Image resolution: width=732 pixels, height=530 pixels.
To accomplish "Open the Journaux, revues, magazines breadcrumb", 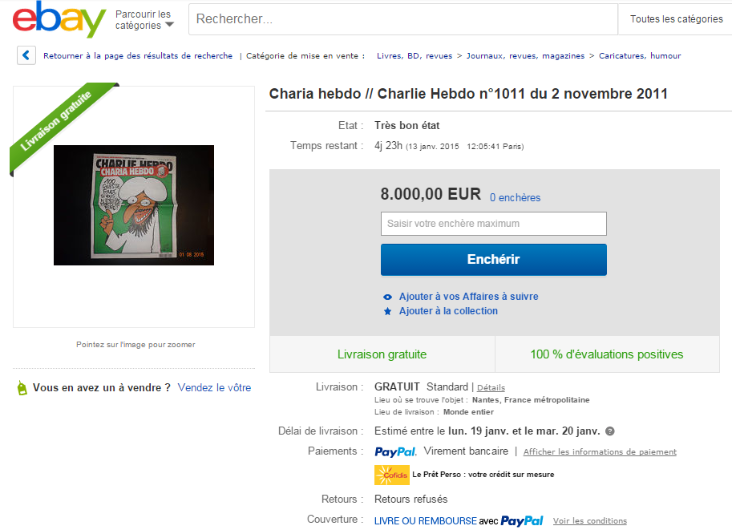I will 525,56.
